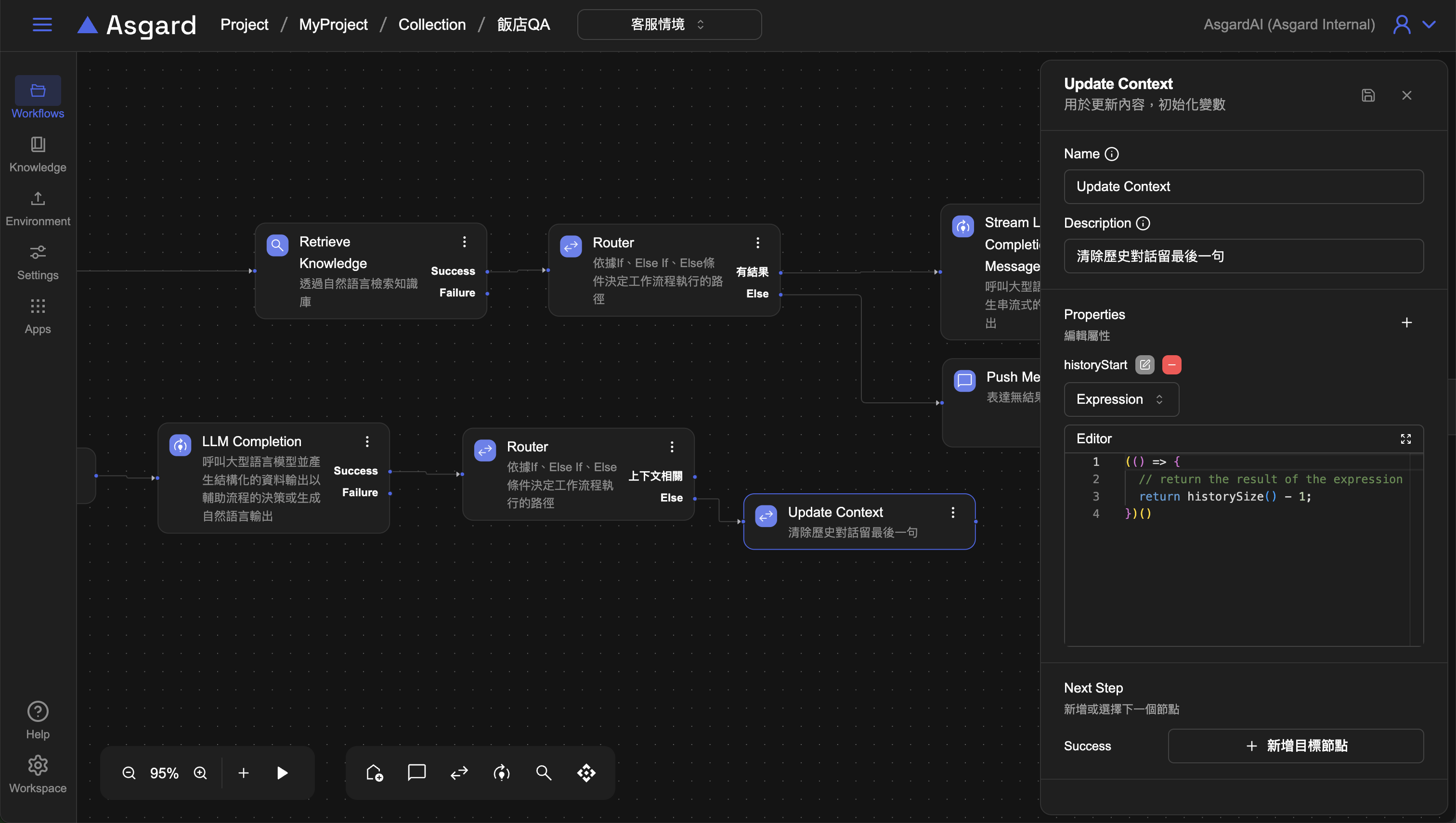
Task: Click the Description input field
Action: tap(1243, 256)
